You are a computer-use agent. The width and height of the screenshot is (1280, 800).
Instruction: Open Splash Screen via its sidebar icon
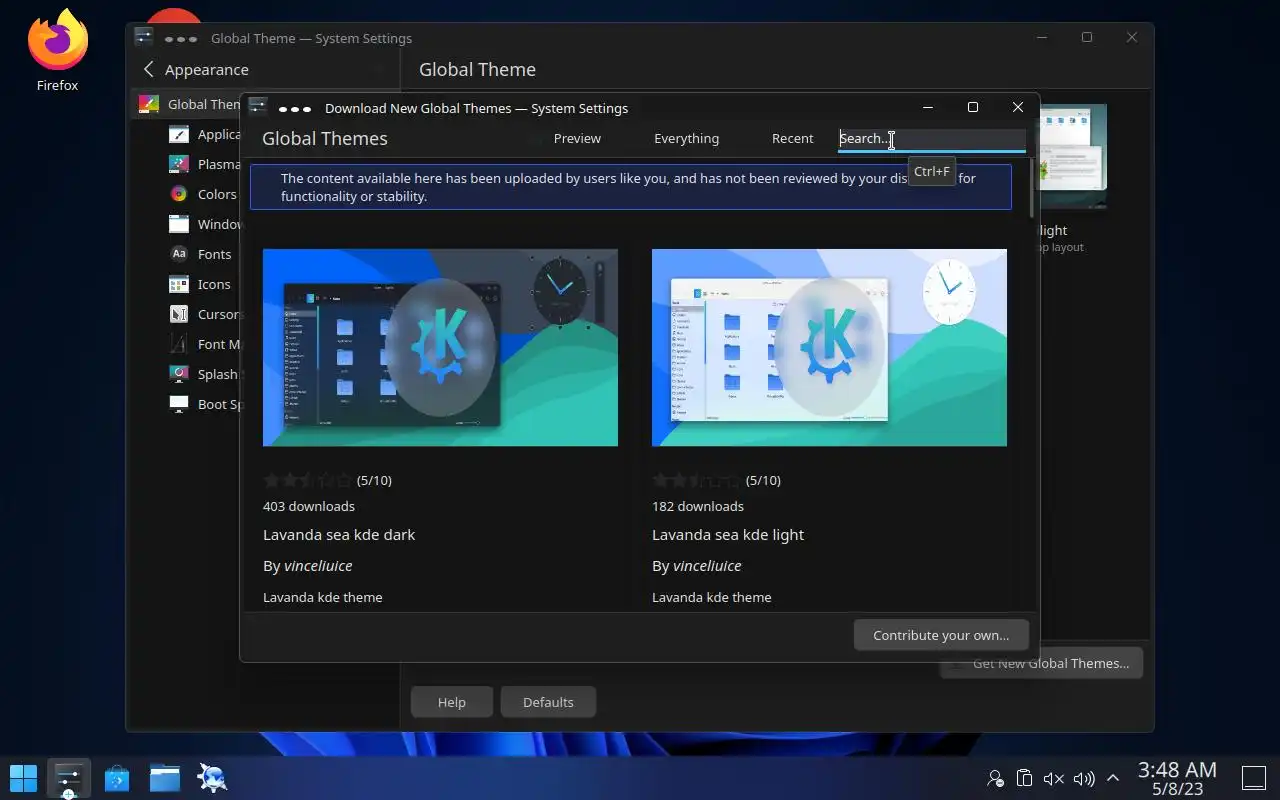(179, 374)
